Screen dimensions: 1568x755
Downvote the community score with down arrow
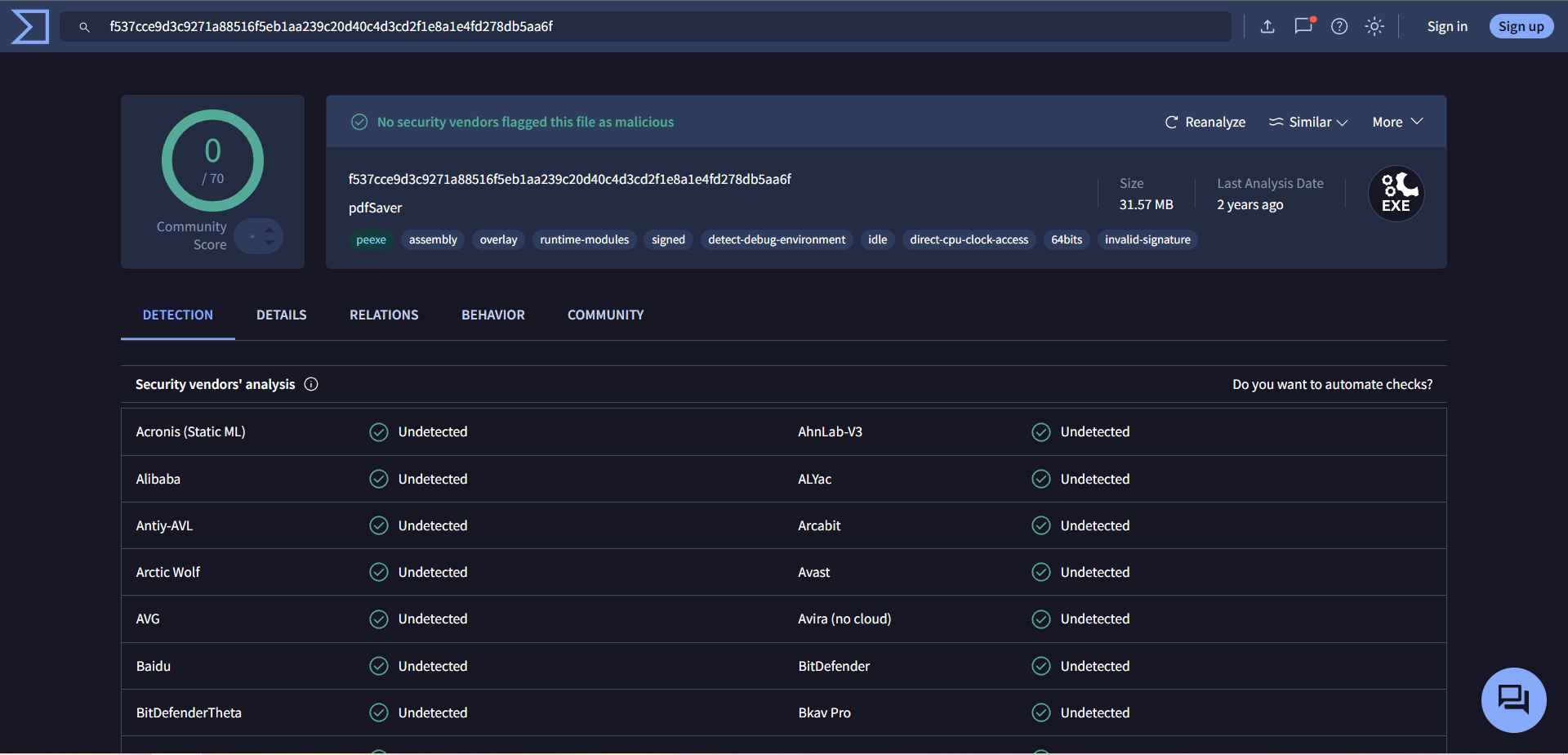269,243
